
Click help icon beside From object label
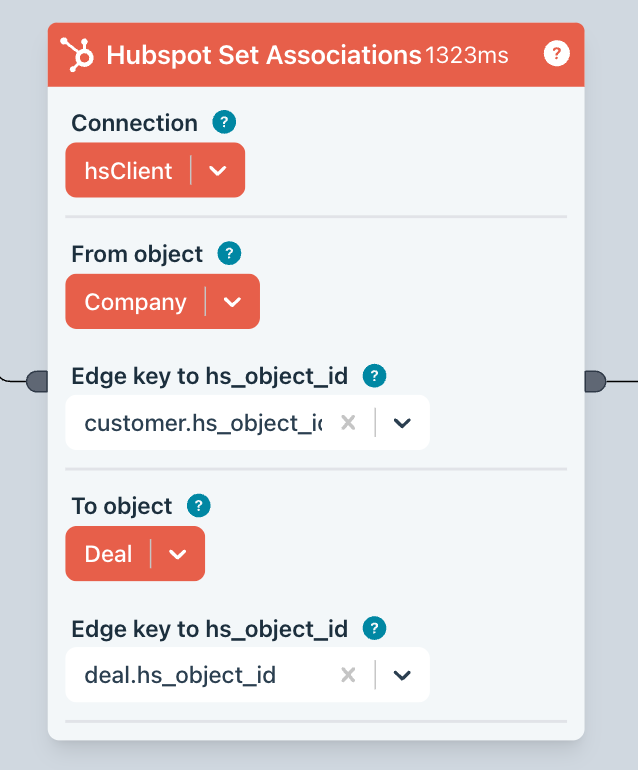(x=229, y=254)
